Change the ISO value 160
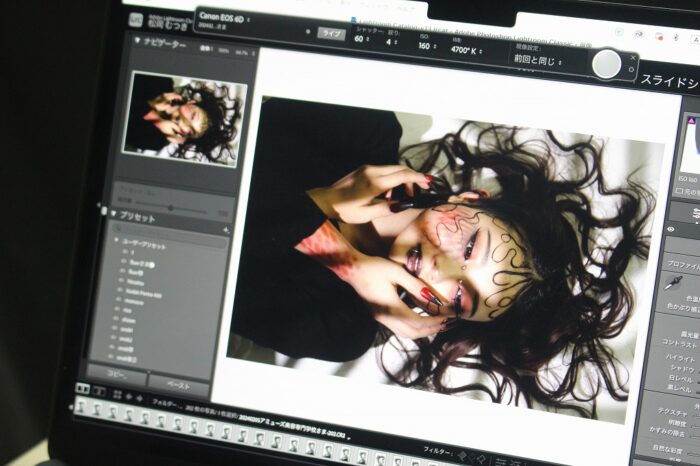The height and width of the screenshot is (466, 700). point(426,46)
